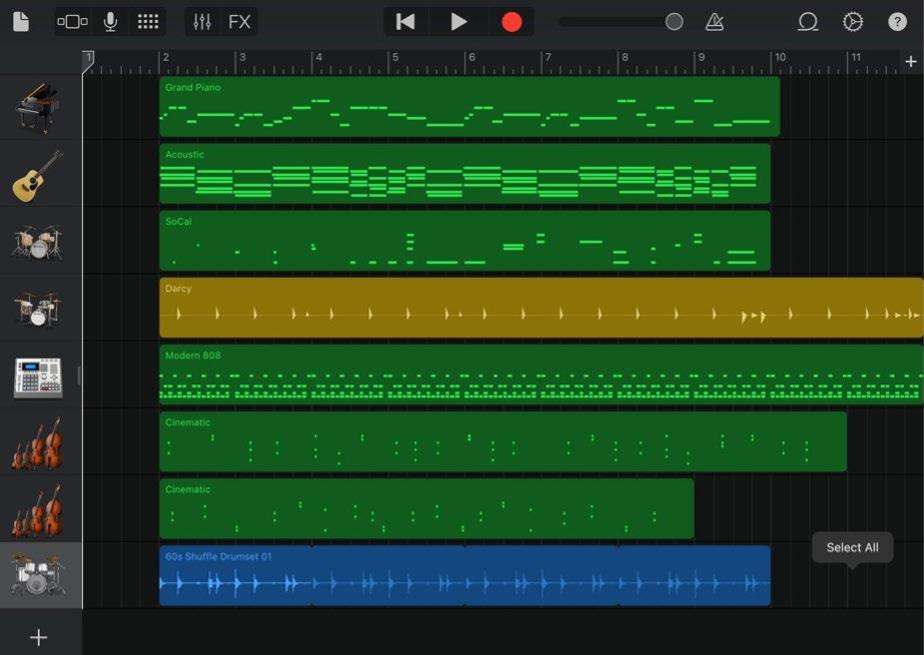This screenshot has height=655, width=924.
Task: Select the first Cinematic strings track icon
Action: (x=38, y=444)
